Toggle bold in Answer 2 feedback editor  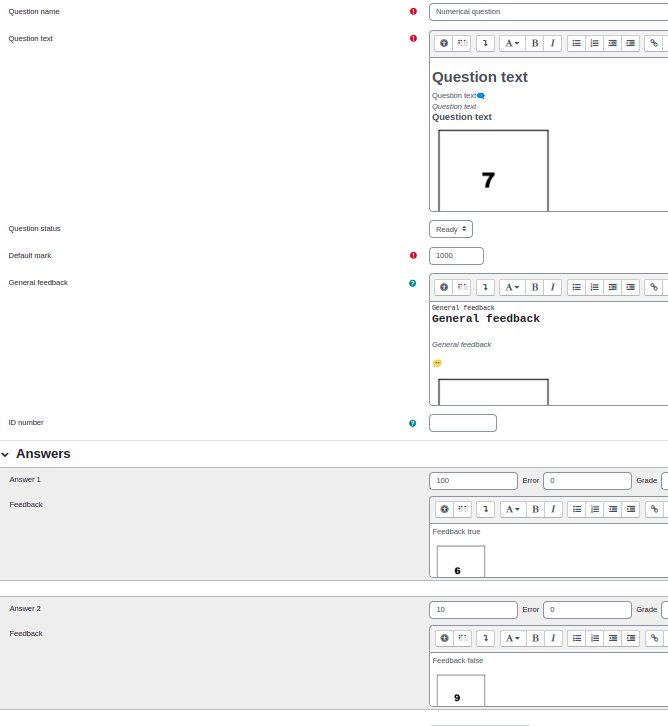[x=535, y=638]
